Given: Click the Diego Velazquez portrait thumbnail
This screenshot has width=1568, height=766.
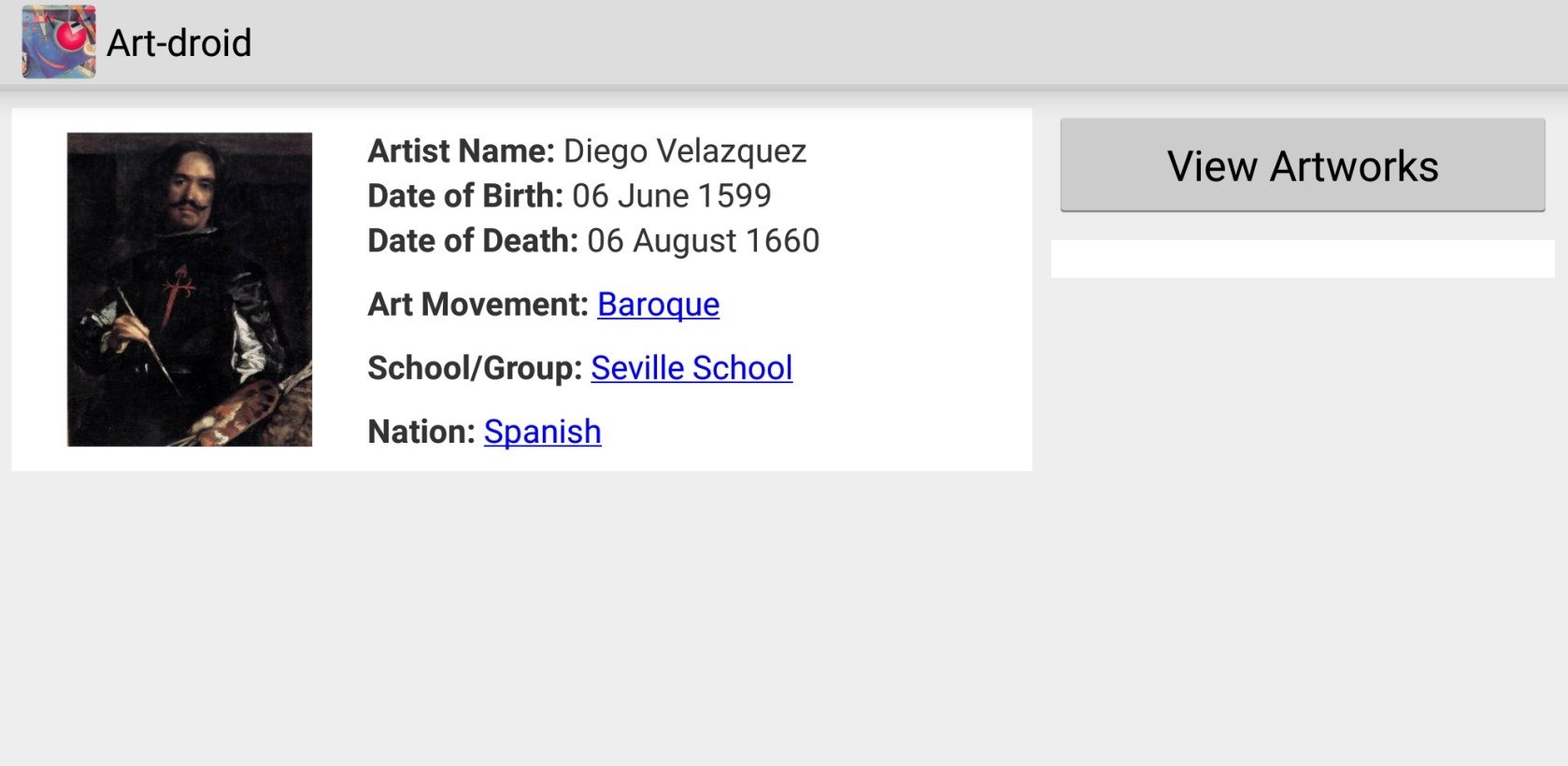Looking at the screenshot, I should [x=190, y=290].
